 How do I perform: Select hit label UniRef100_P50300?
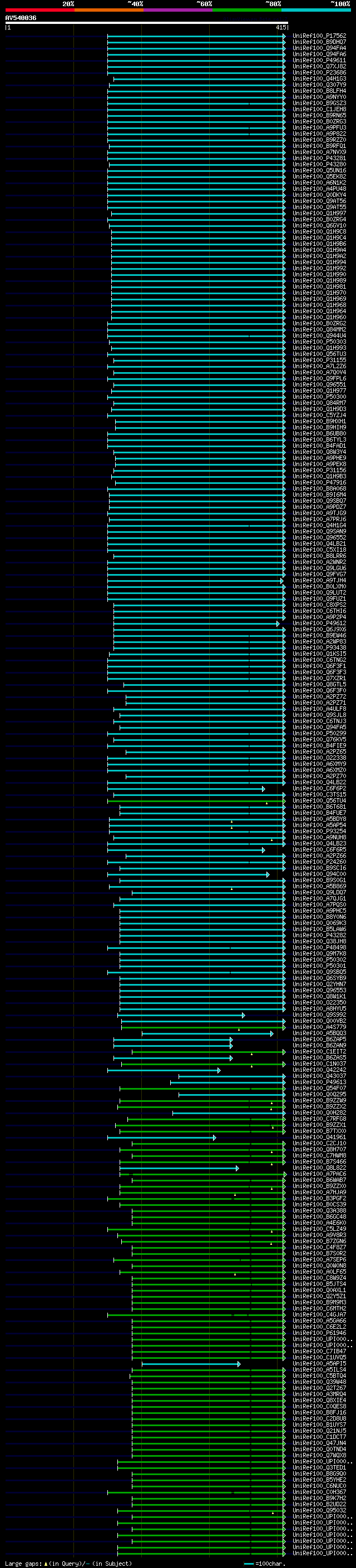click(319, 397)
